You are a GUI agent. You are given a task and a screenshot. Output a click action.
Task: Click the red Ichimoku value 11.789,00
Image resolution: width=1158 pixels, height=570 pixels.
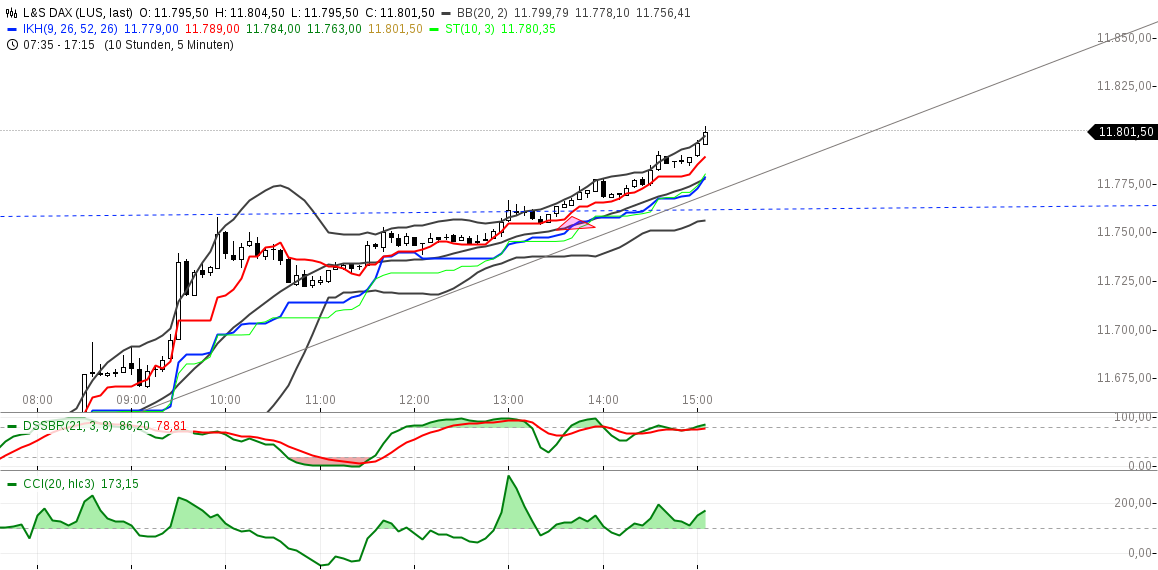[x=212, y=29]
